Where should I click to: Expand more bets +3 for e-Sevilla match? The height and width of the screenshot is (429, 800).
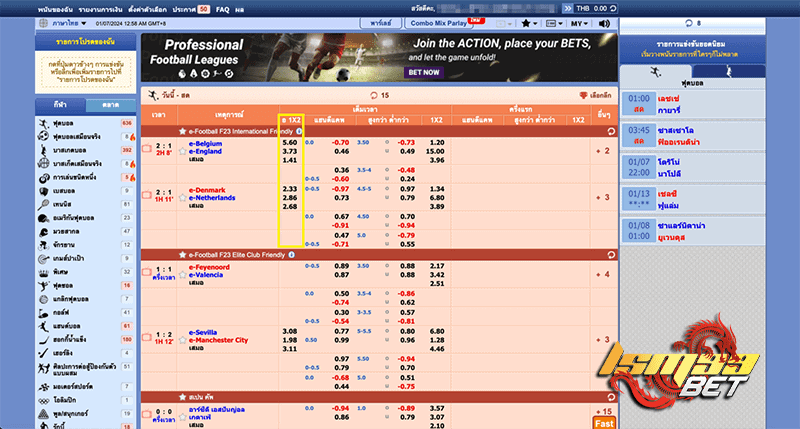point(603,340)
